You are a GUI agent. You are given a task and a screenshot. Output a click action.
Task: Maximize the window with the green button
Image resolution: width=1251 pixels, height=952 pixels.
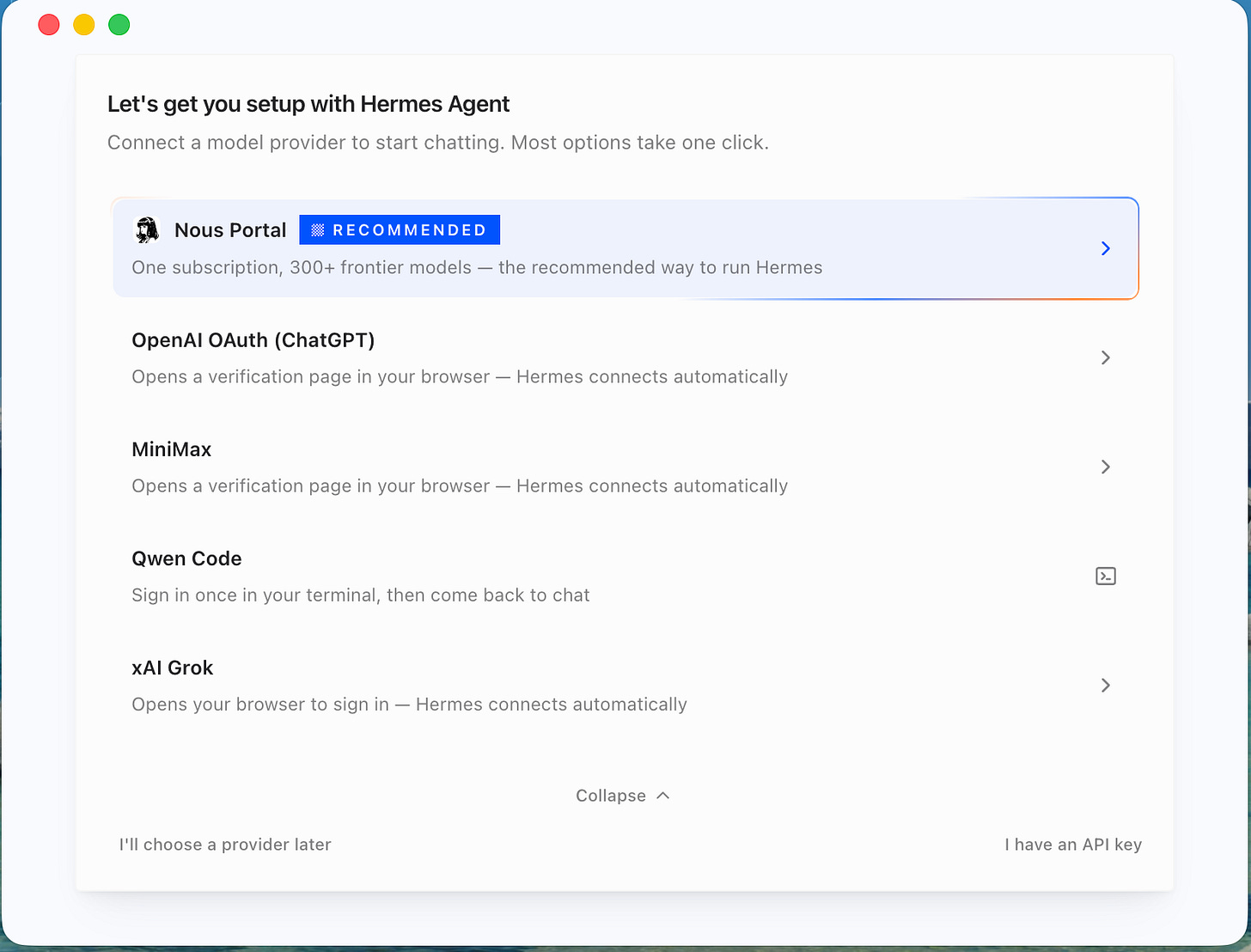(x=119, y=25)
